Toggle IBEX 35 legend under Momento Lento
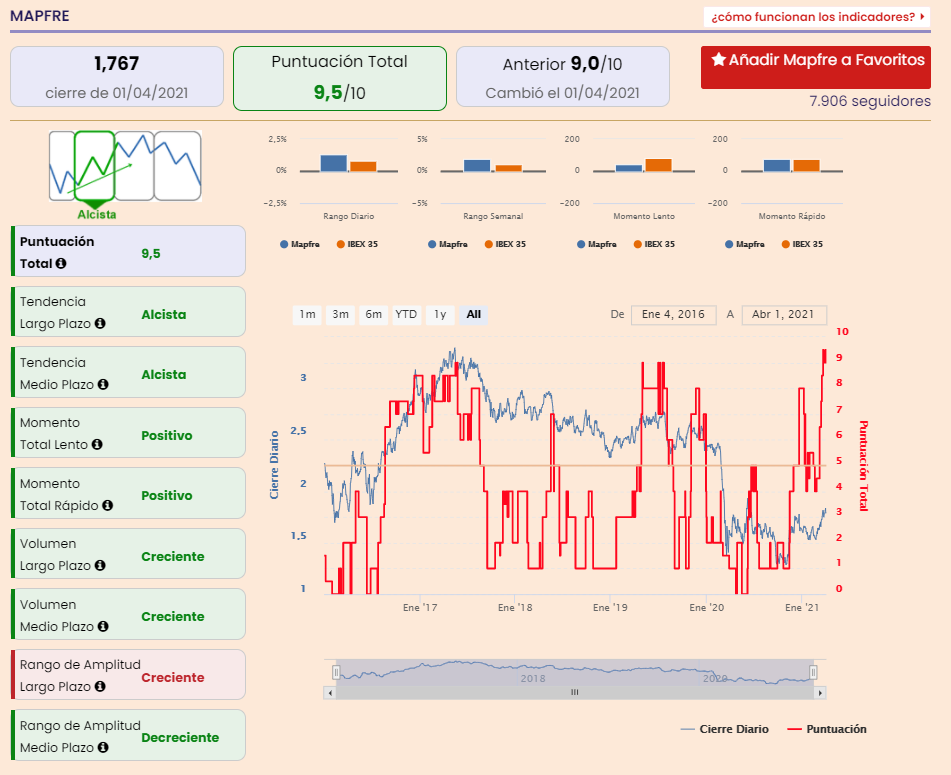 click(654, 244)
